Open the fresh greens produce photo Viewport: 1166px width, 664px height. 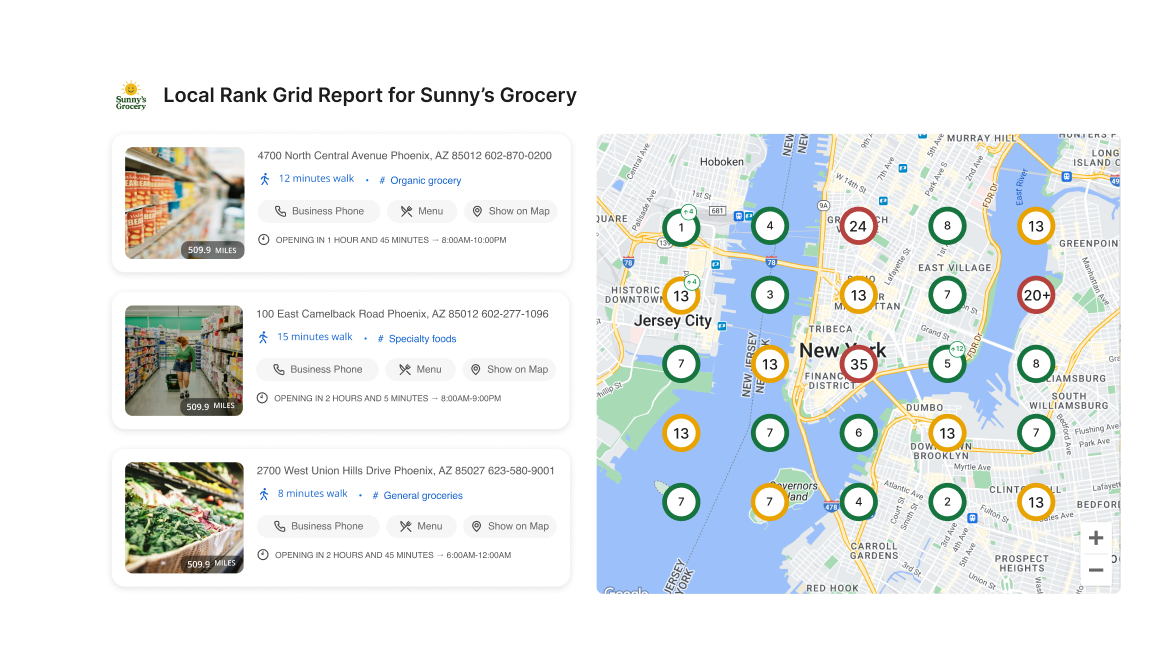point(184,518)
